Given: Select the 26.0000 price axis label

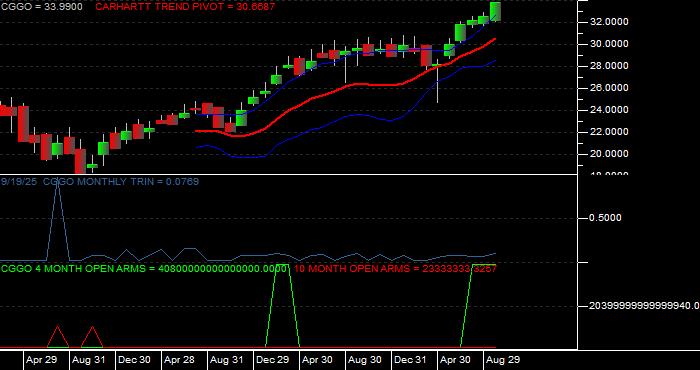Looking at the screenshot, I should (609, 88).
